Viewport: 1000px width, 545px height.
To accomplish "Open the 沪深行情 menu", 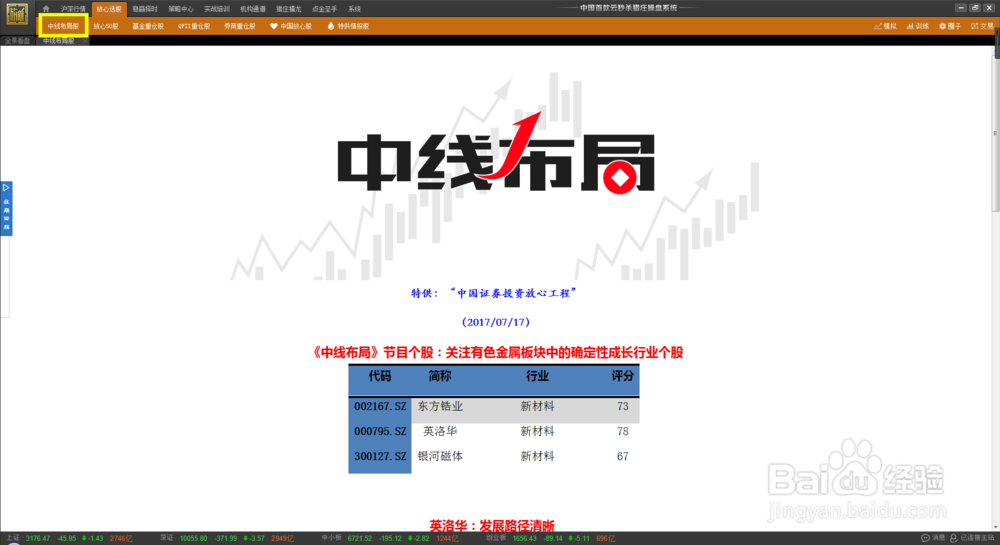I will 73,9.
